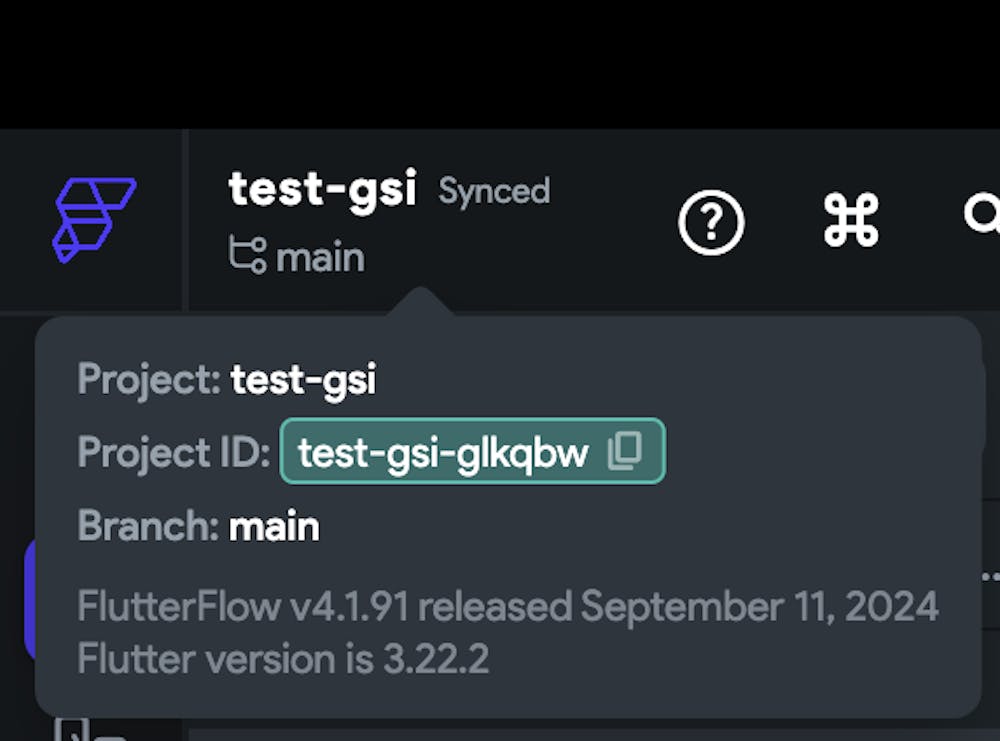Open the main branch selector in header
Screen dimensions: 1000x741
click(320, 257)
